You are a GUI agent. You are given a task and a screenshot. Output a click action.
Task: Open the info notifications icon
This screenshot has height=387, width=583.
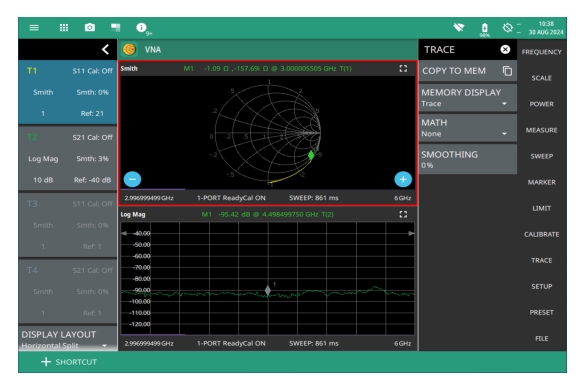141,28
